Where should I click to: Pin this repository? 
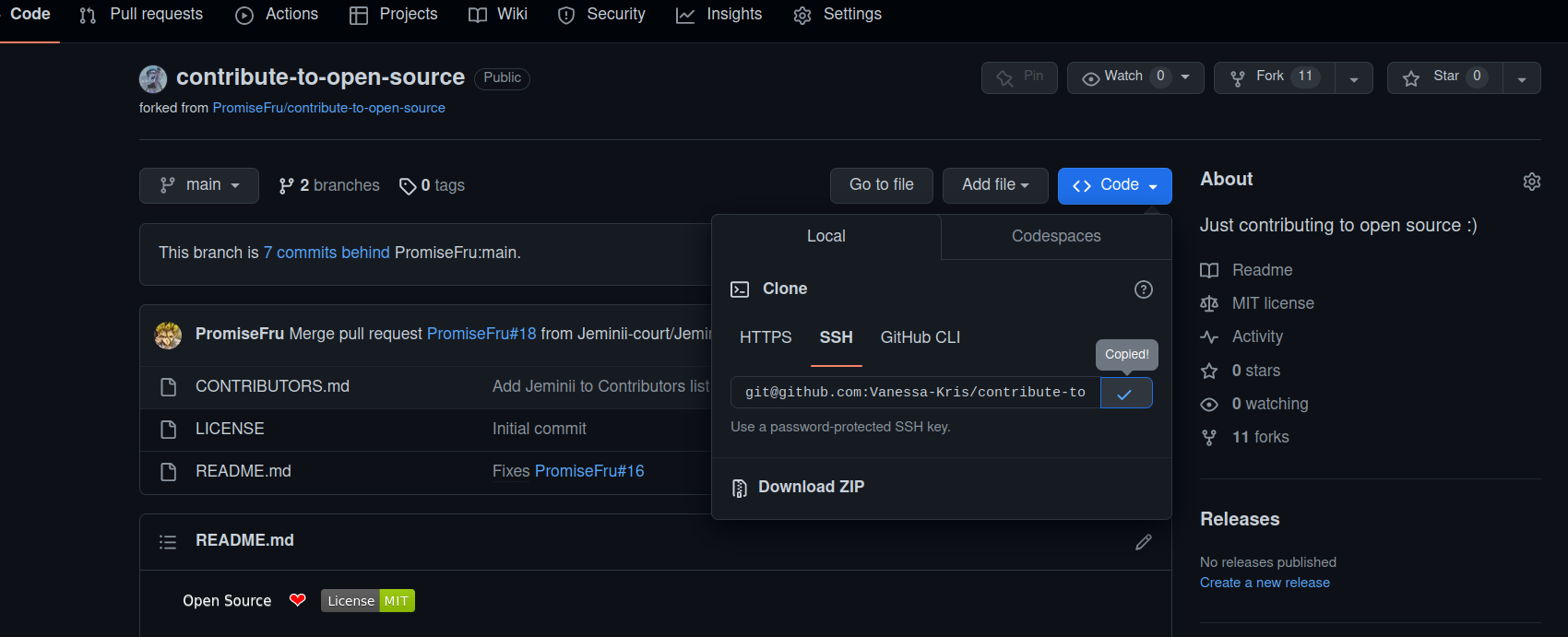click(x=1019, y=77)
